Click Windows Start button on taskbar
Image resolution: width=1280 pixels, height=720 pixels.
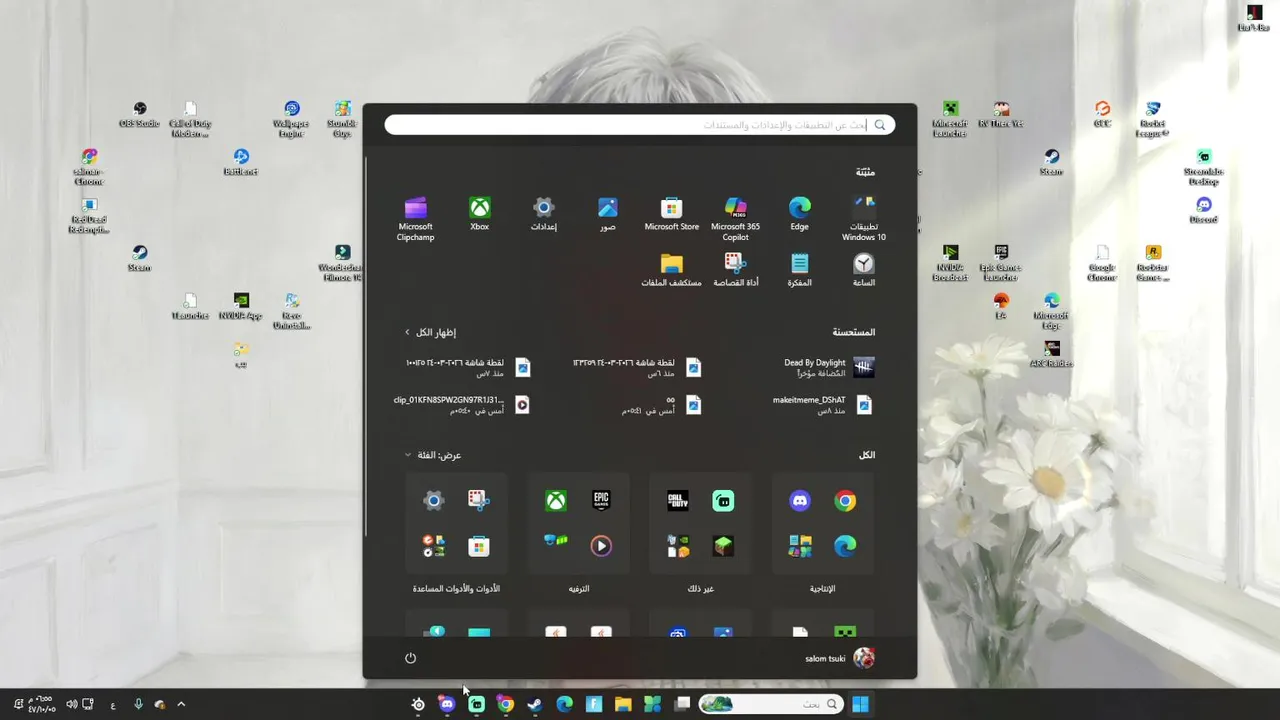[x=860, y=704]
